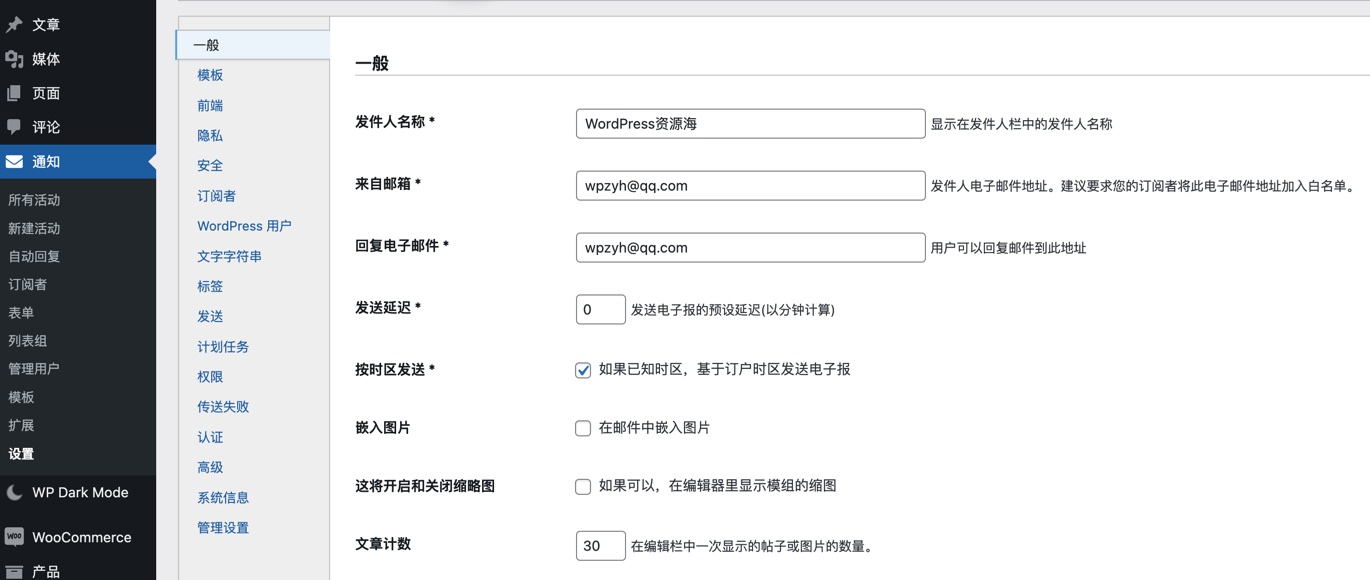This screenshot has height=580, width=1370.
Task: Click the product box icon next to 产品
Action: point(14,571)
